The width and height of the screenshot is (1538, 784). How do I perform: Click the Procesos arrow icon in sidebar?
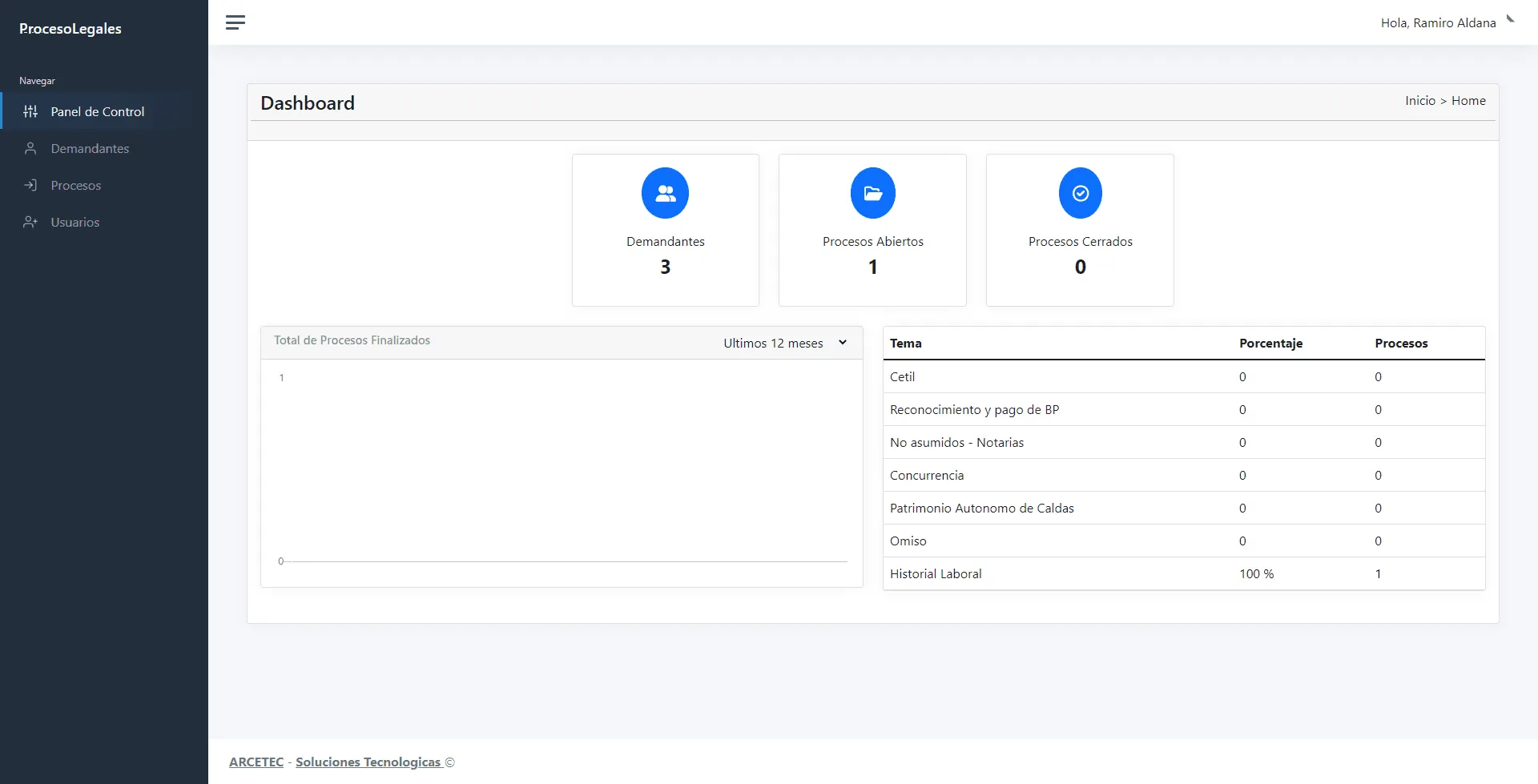pyautogui.click(x=30, y=186)
